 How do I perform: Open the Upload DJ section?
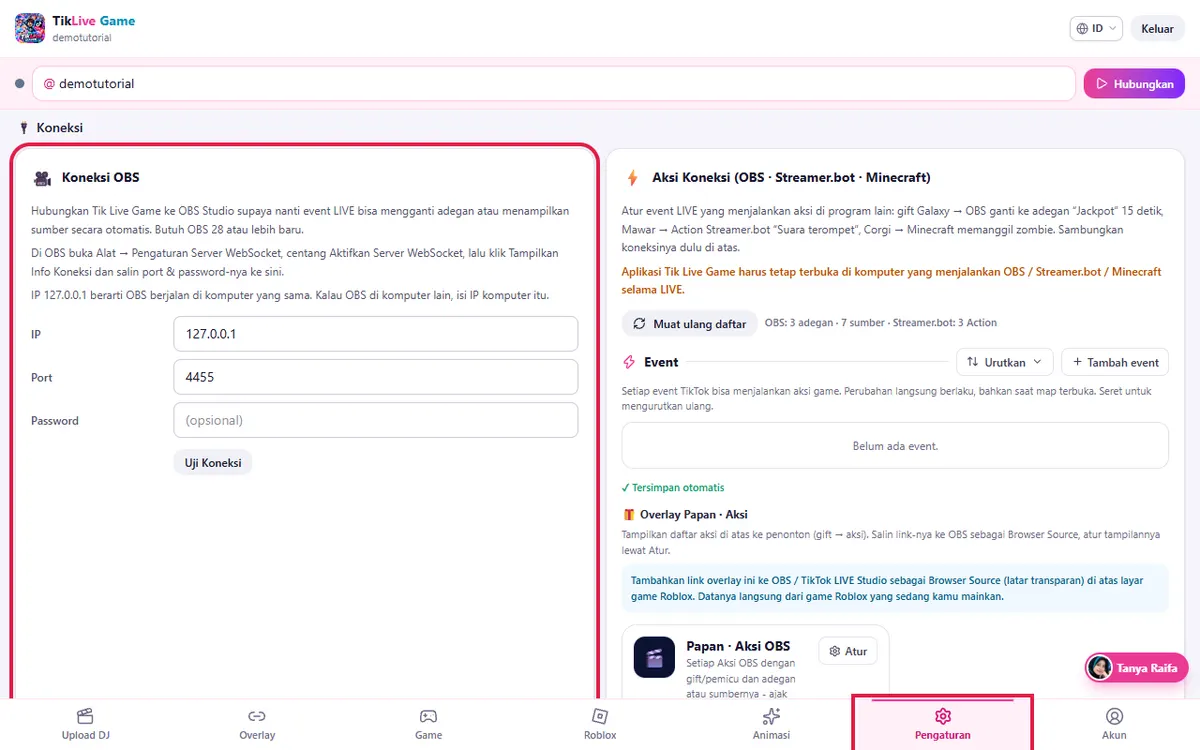(x=85, y=725)
